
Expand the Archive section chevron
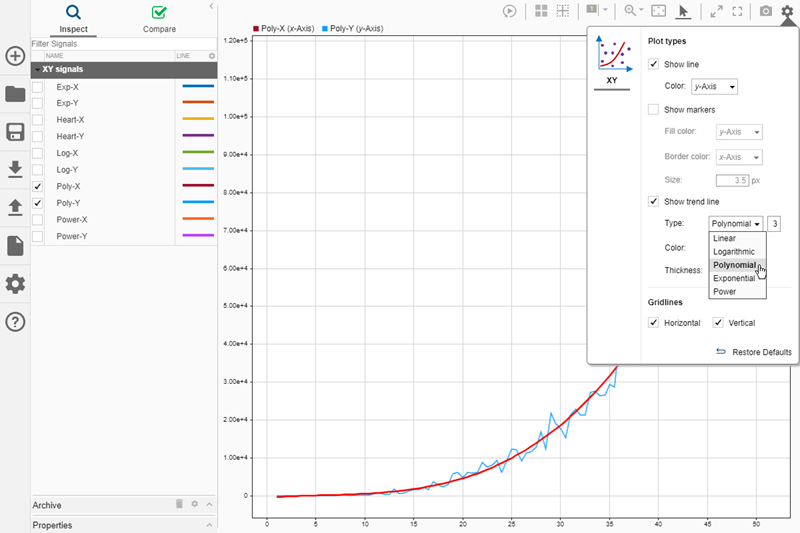[x=209, y=504]
